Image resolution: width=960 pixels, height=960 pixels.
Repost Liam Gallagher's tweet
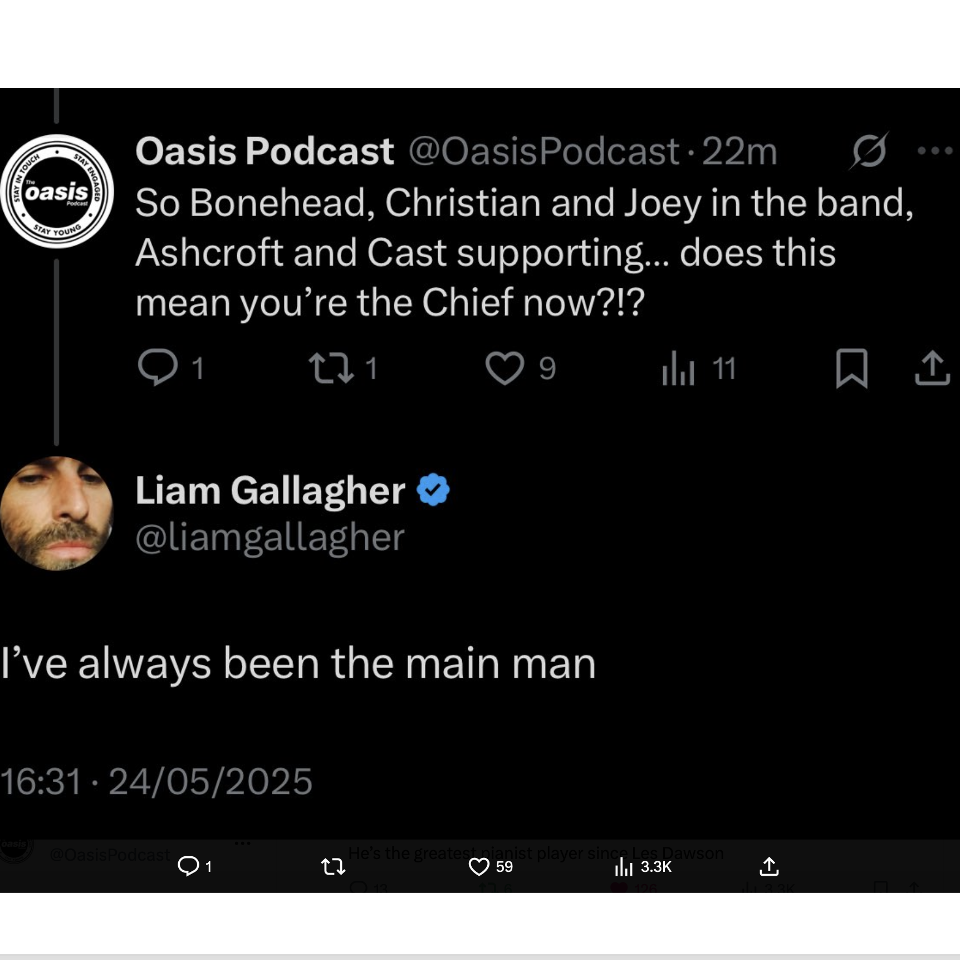[333, 867]
